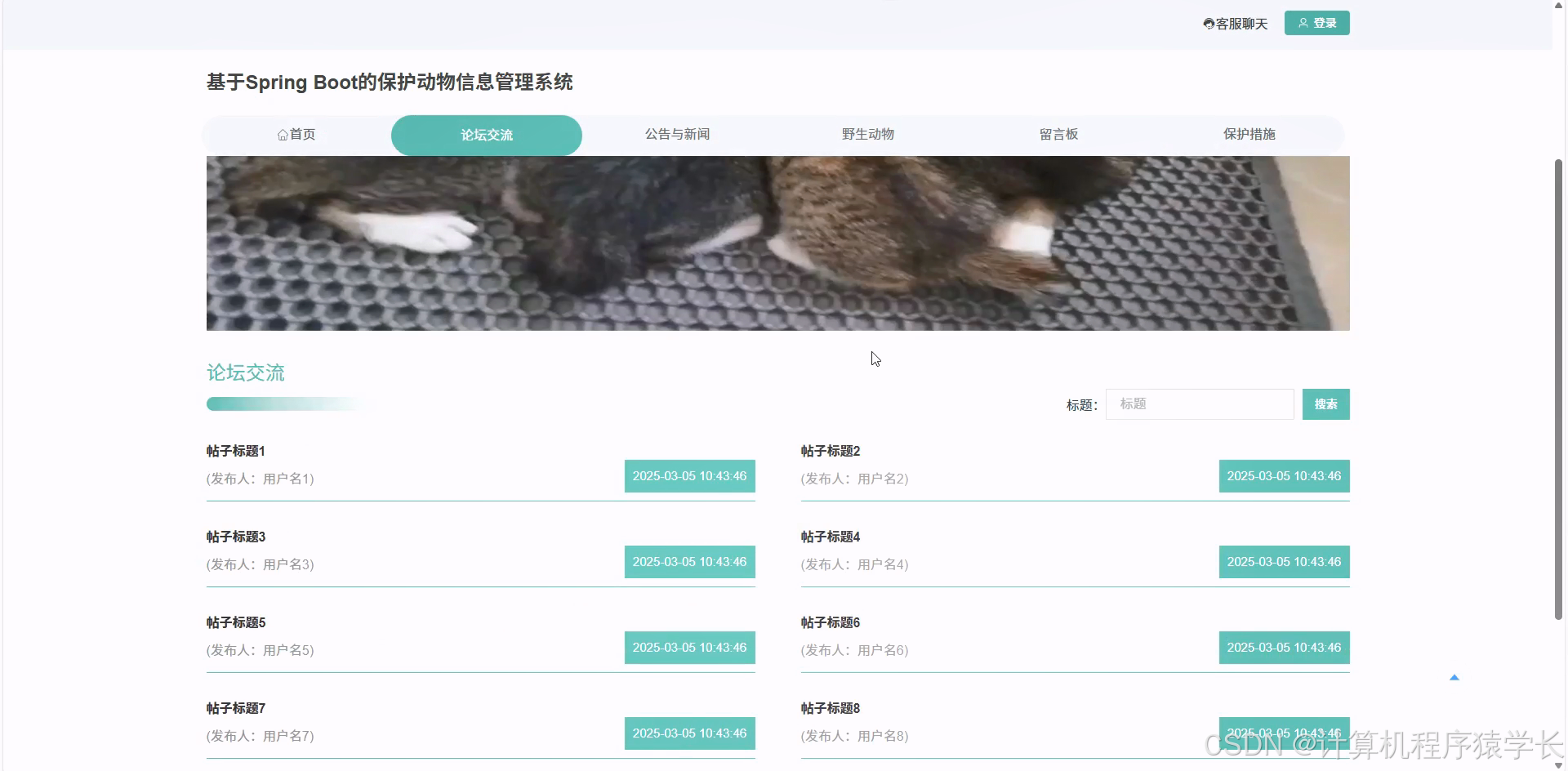Go to the 首页 tab
The image size is (1568, 771).
pyautogui.click(x=296, y=134)
